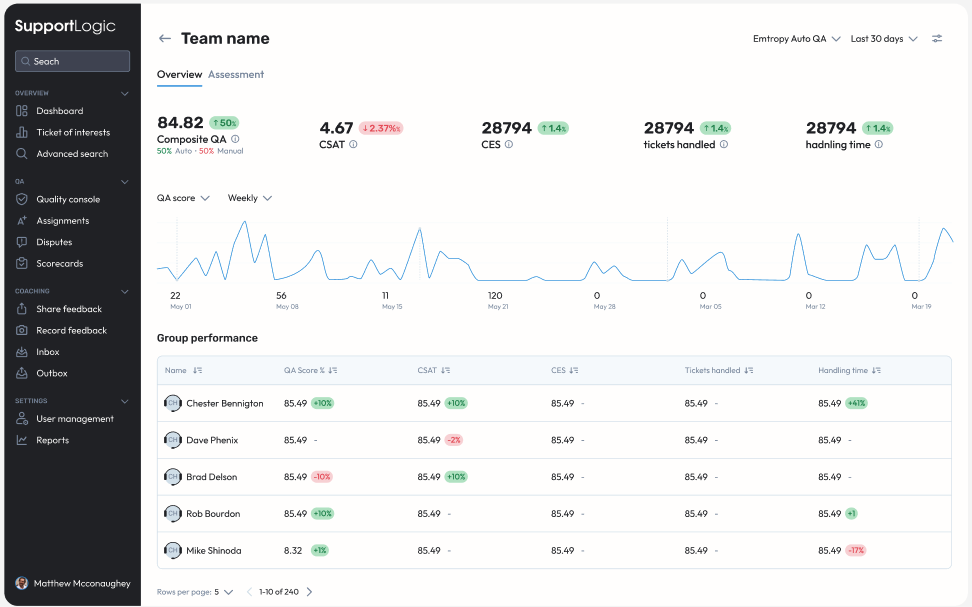Click the Outbox tray icon
The width and height of the screenshot is (972, 607).
22,373
